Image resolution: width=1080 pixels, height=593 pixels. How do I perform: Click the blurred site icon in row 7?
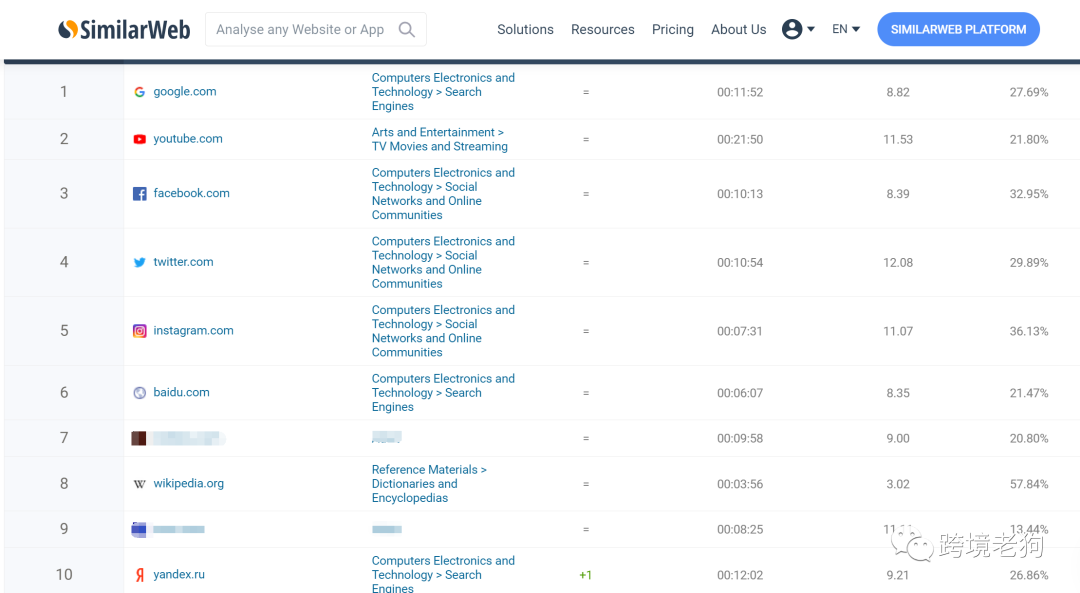point(138,438)
